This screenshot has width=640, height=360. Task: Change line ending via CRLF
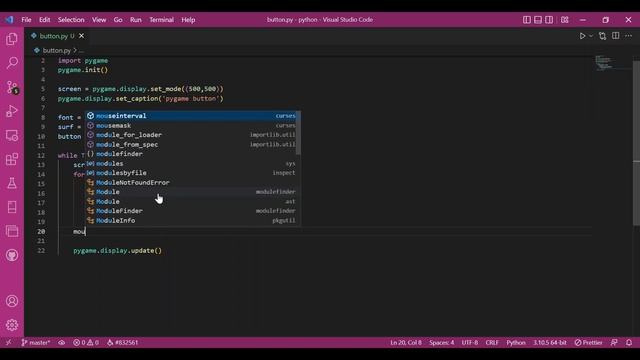492,342
